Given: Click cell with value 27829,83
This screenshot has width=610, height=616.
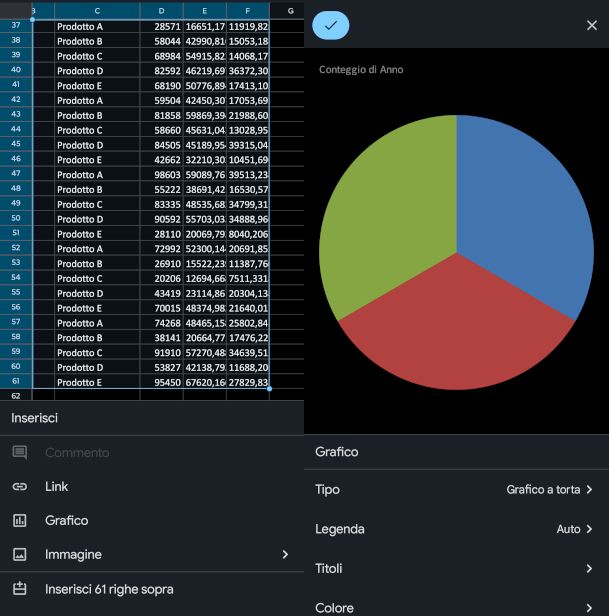Looking at the screenshot, I should pyautogui.click(x=248, y=382).
